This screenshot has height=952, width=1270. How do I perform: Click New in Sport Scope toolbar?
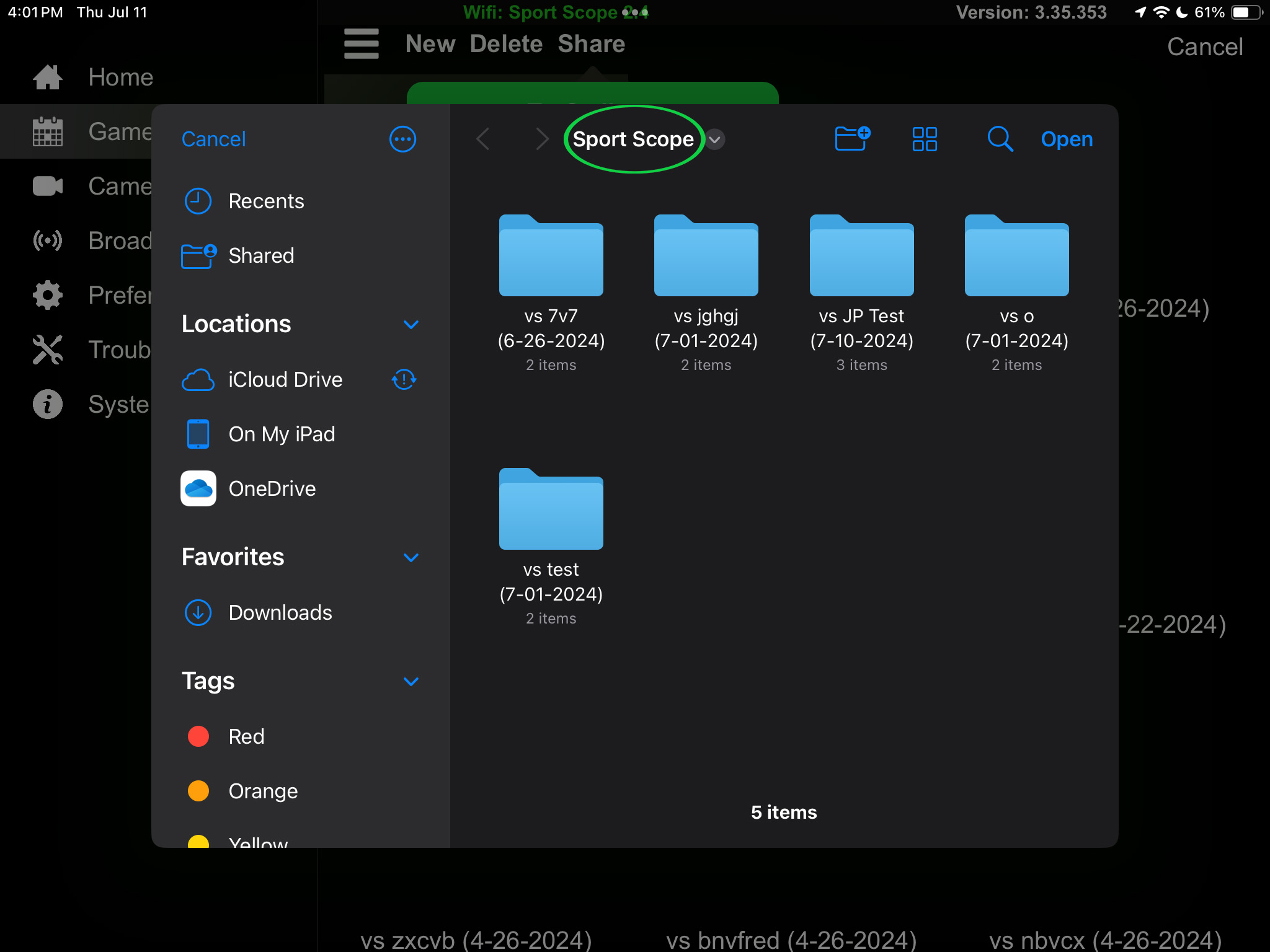click(x=430, y=44)
